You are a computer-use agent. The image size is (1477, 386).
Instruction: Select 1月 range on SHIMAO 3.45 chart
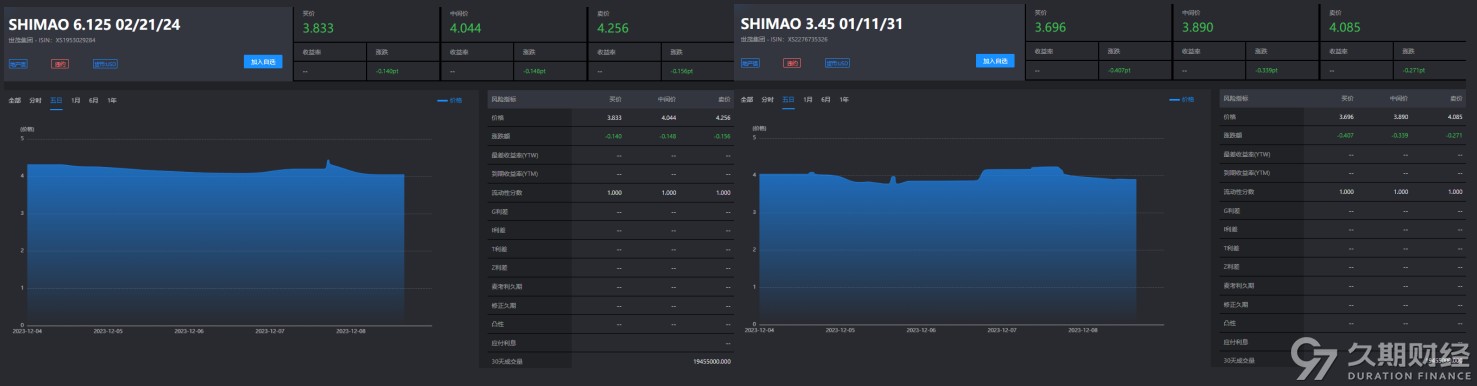pos(808,100)
